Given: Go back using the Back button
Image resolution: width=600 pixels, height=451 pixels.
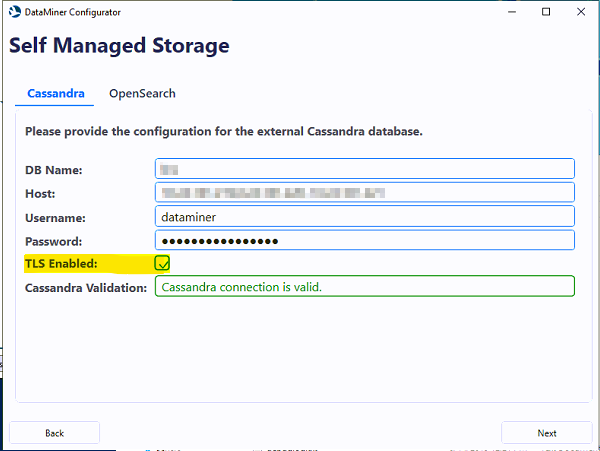Looking at the screenshot, I should pos(54,433).
